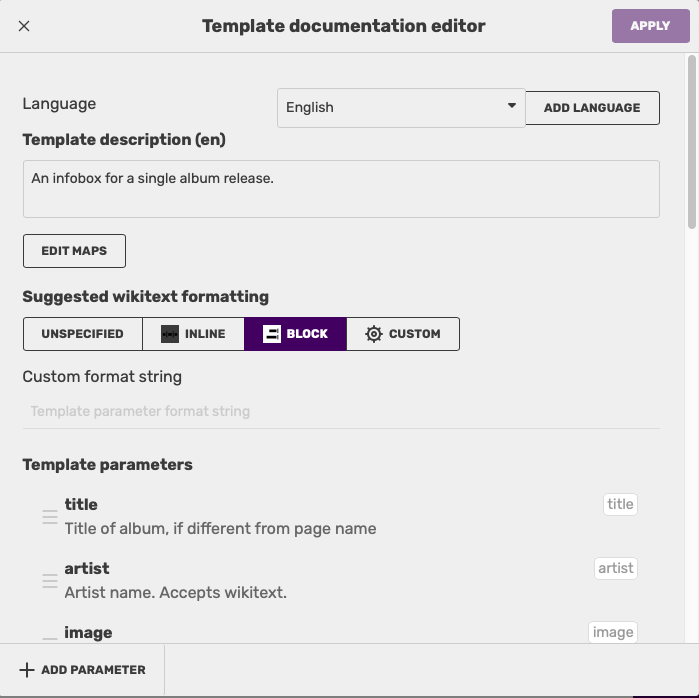The image size is (699, 698).
Task: Click the Block format icon
Action: pos(272,334)
